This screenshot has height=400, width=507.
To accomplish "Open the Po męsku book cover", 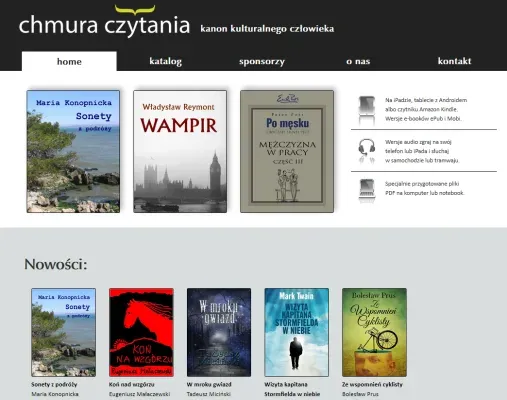I will click(x=287, y=151).
